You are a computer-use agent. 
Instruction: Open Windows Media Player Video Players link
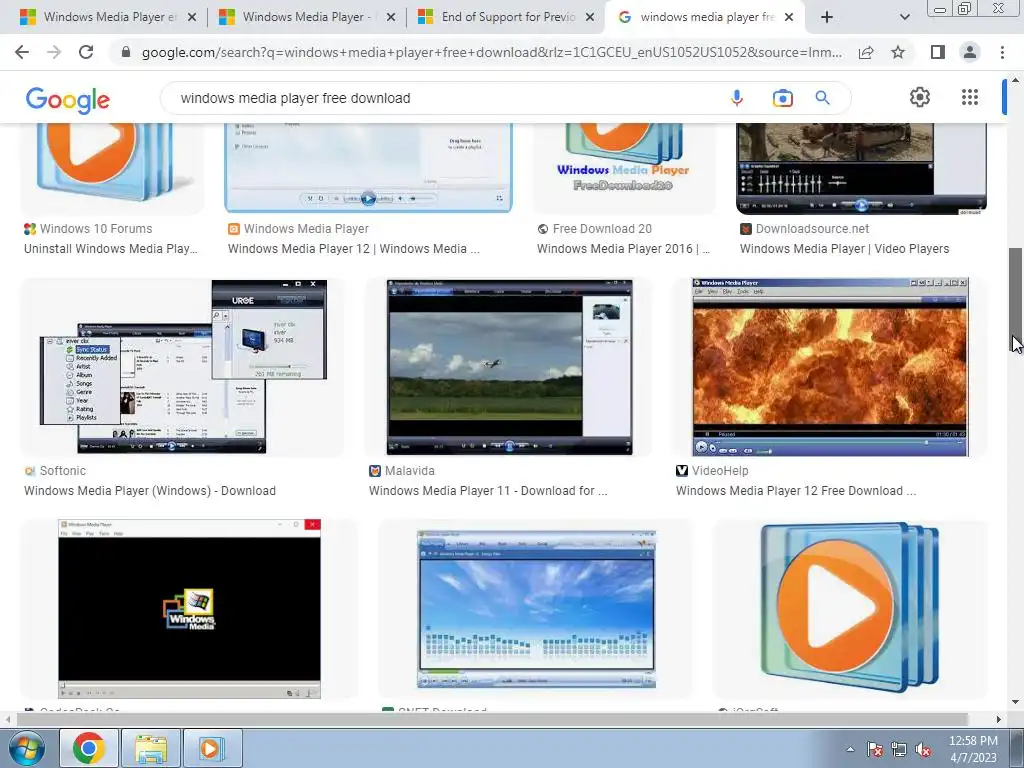(x=844, y=249)
